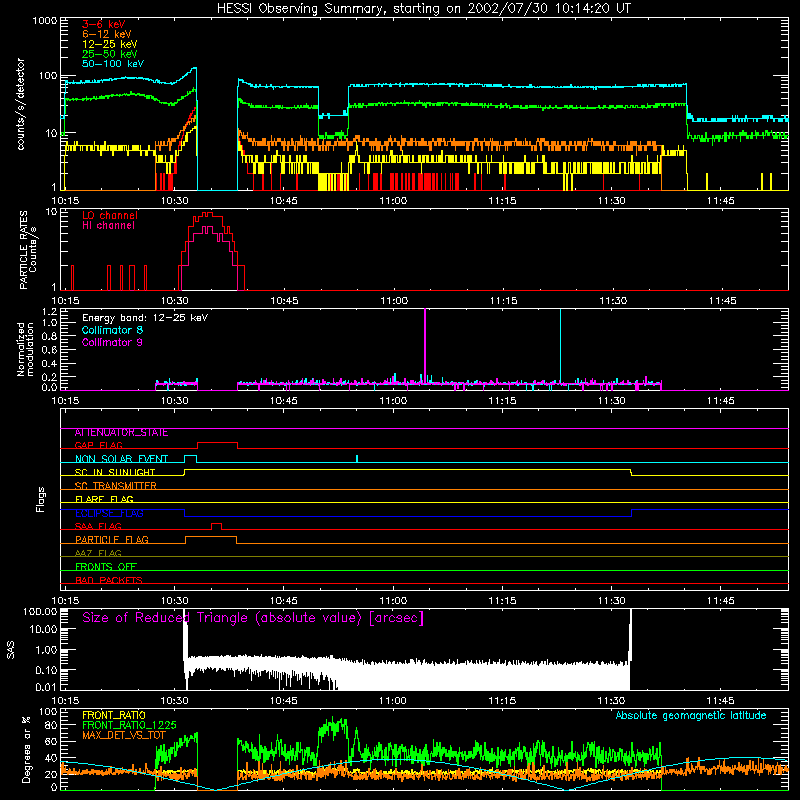Click the 'Size of Reduced Triangle' panel title
Image resolution: width=800 pixels, height=800 pixels.
253,618
